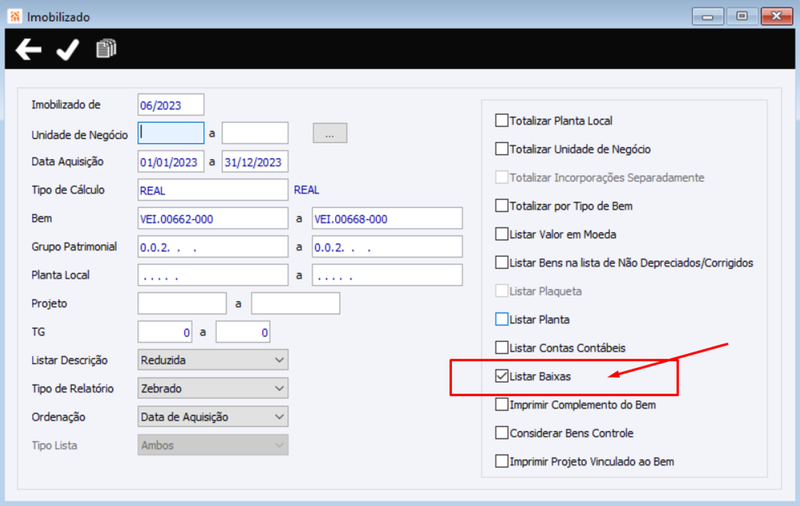This screenshot has height=506, width=800.
Task: Close the Imobilizado window
Action: click(777, 16)
